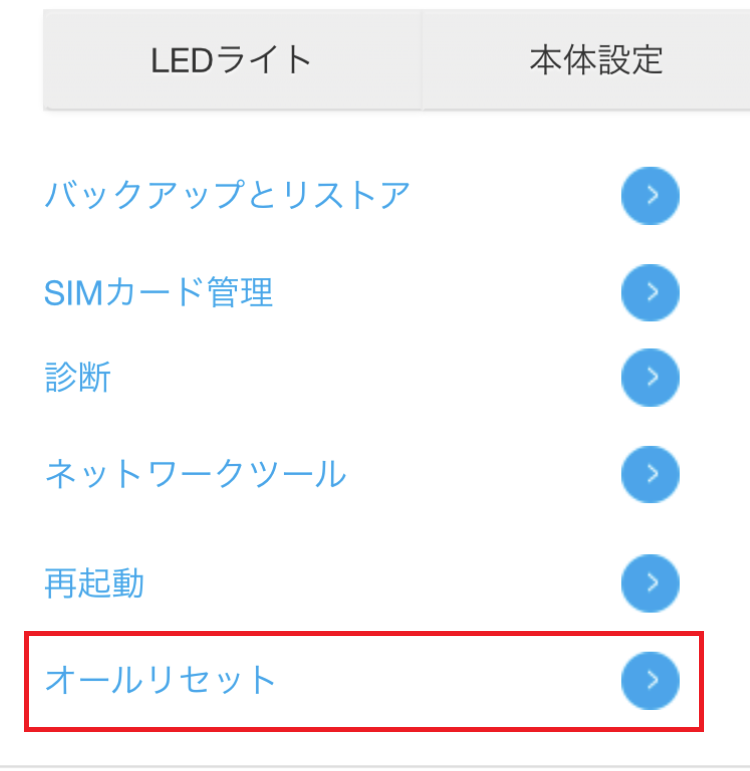Open the バックアップとリストア link
750x771 pixels.
coord(227,195)
